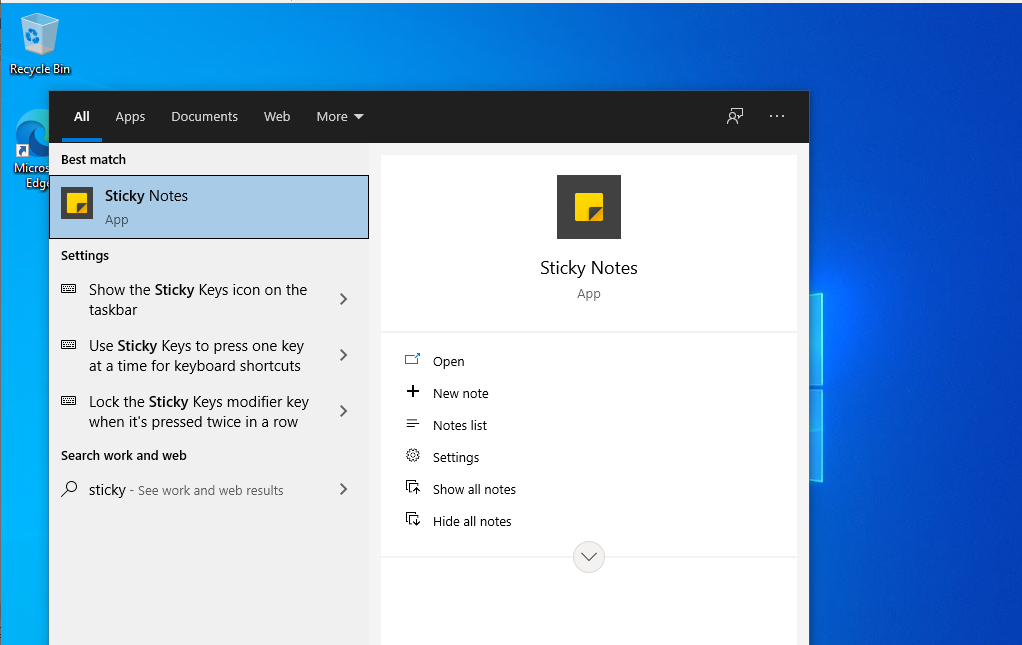Select the Microsoft Edge desktop shortcut
This screenshot has width=1022, height=645.
[31, 149]
